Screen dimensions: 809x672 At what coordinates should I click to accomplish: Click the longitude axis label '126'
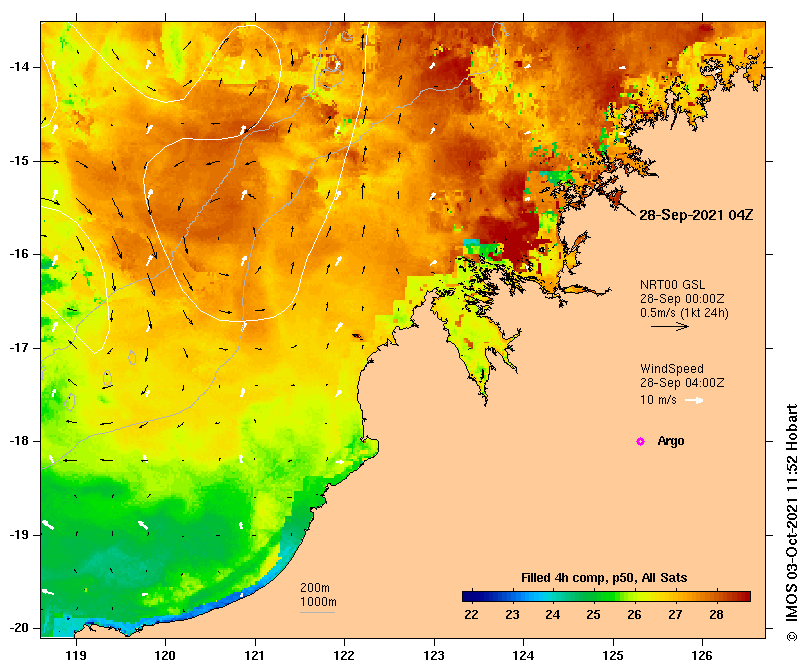click(x=702, y=655)
